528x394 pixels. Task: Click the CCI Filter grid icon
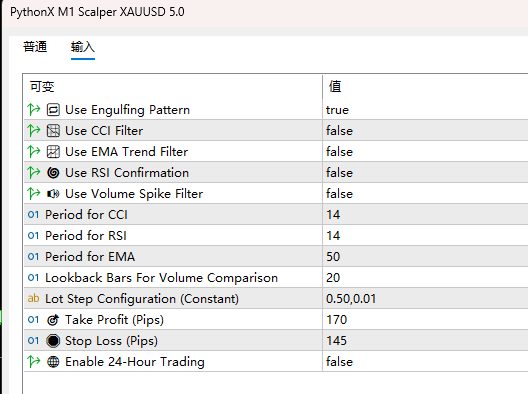pos(53,131)
